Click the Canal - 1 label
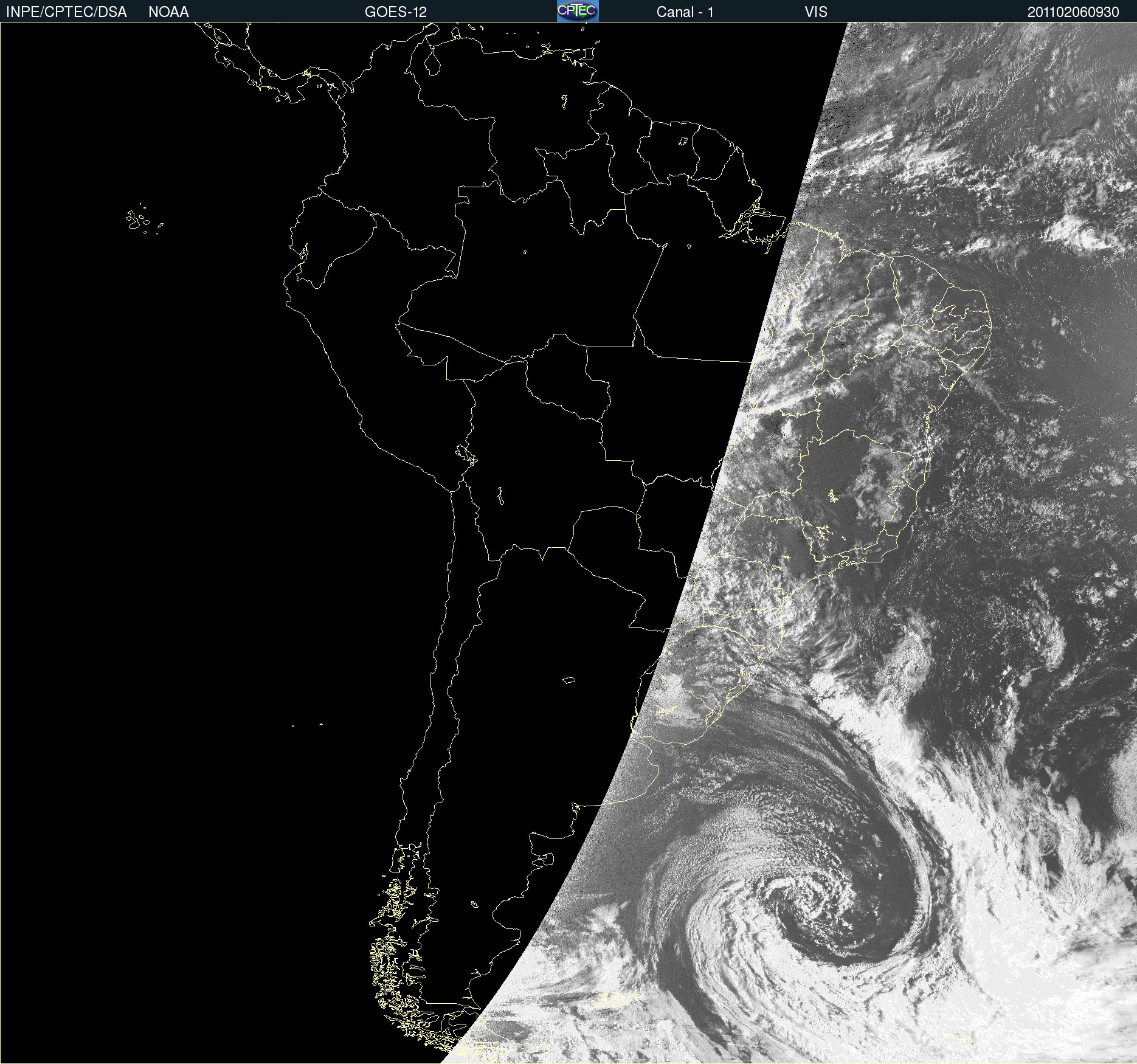This screenshot has width=1137, height=1064. 685,12
